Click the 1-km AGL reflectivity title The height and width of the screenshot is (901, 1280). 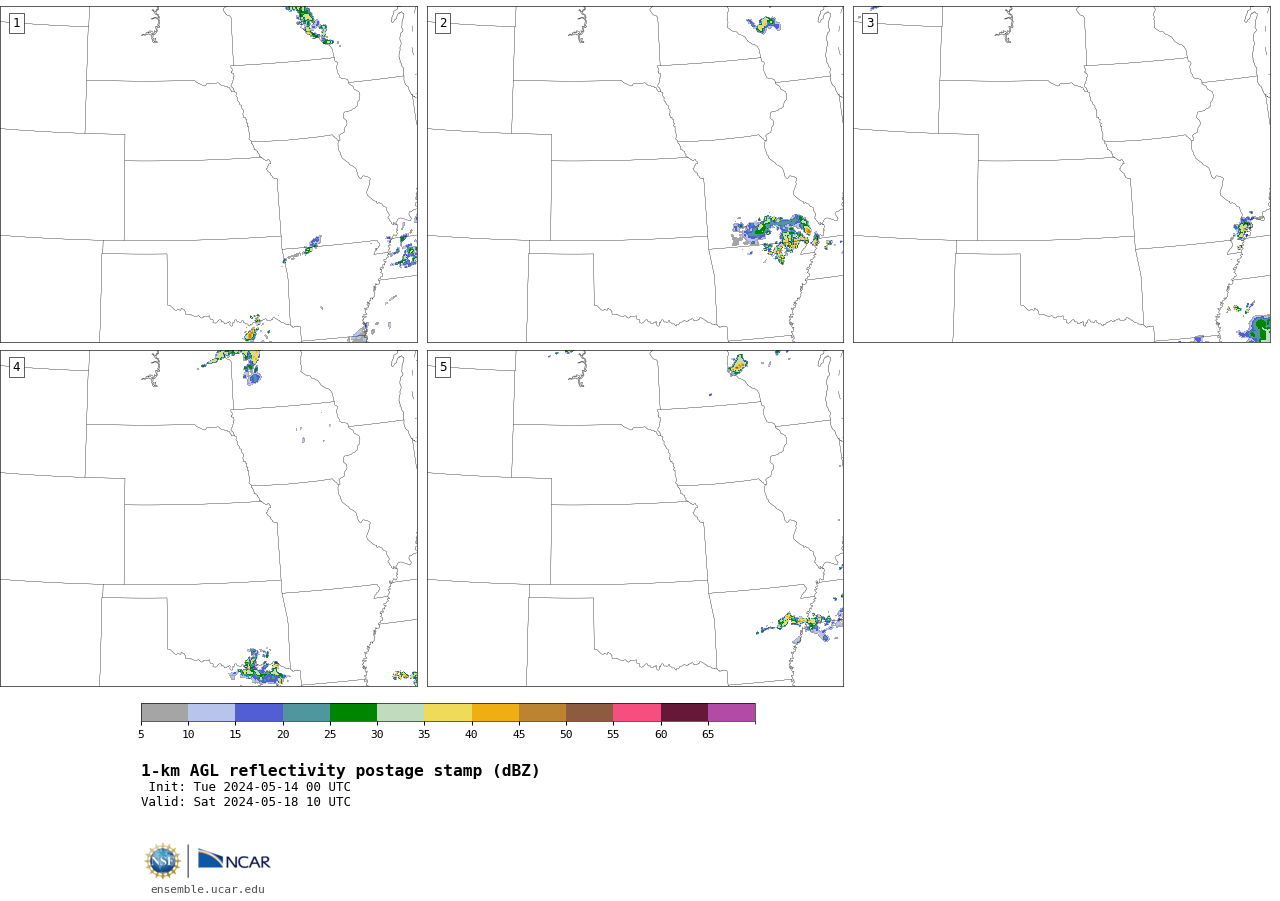coord(340,771)
